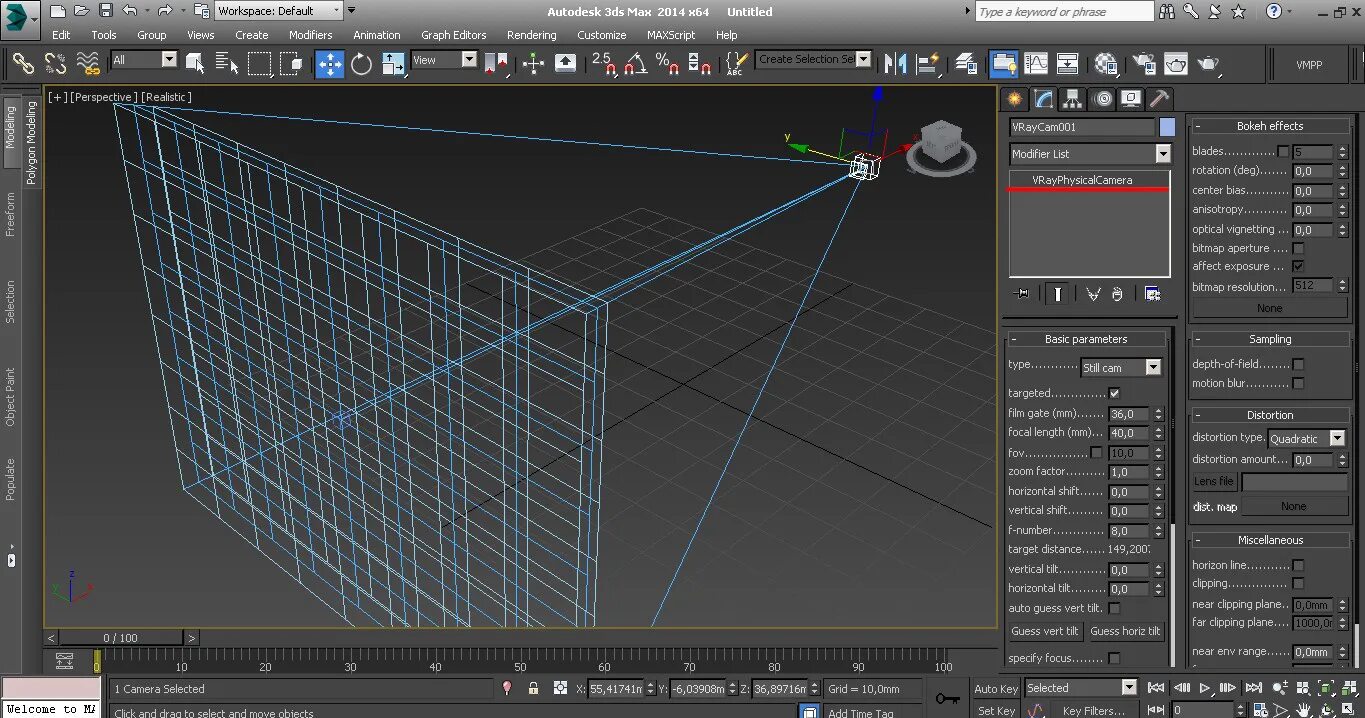
Task: Open the Modify command panel tab
Action: (x=1044, y=99)
